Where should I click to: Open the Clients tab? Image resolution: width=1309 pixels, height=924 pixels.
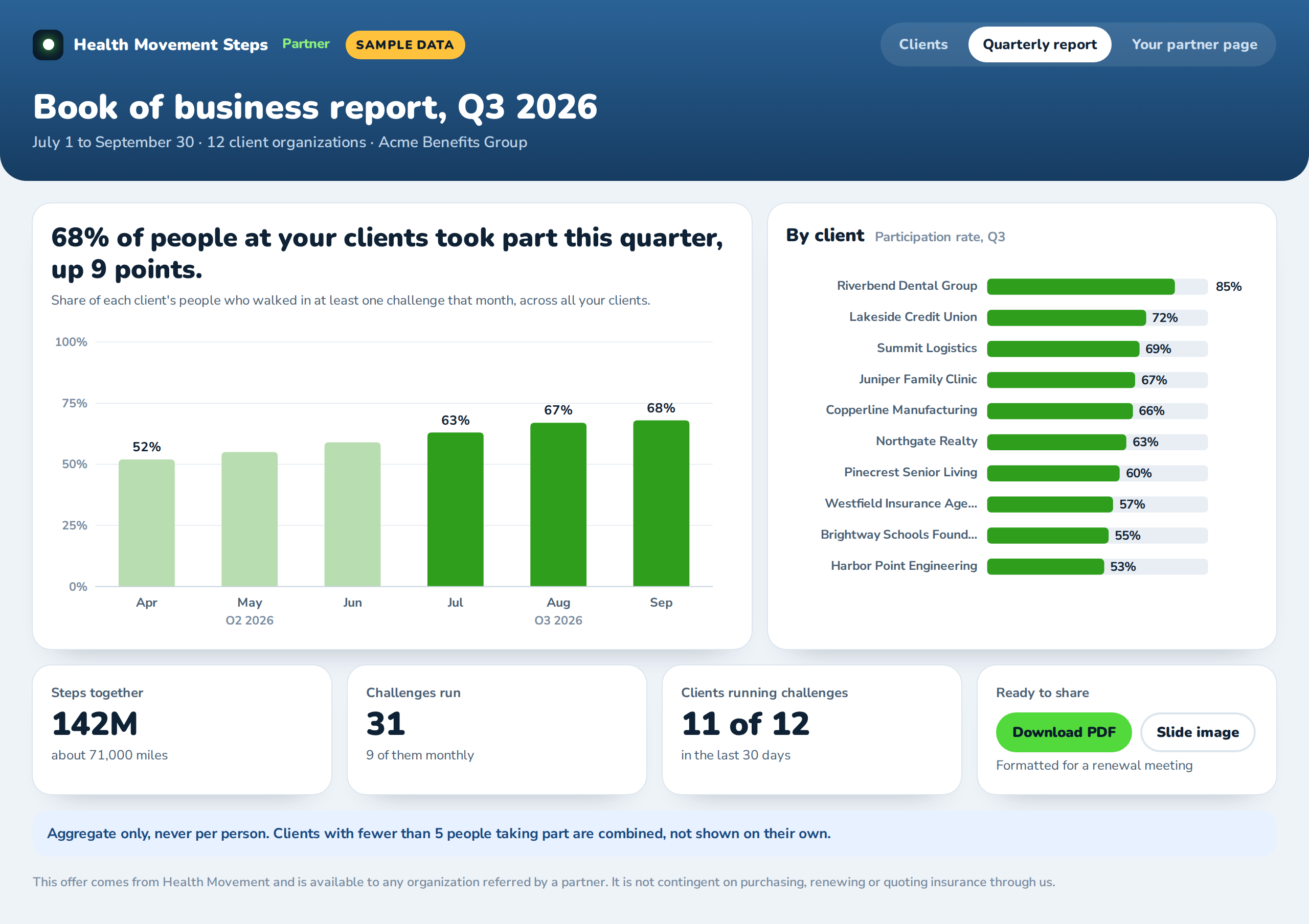tap(923, 44)
